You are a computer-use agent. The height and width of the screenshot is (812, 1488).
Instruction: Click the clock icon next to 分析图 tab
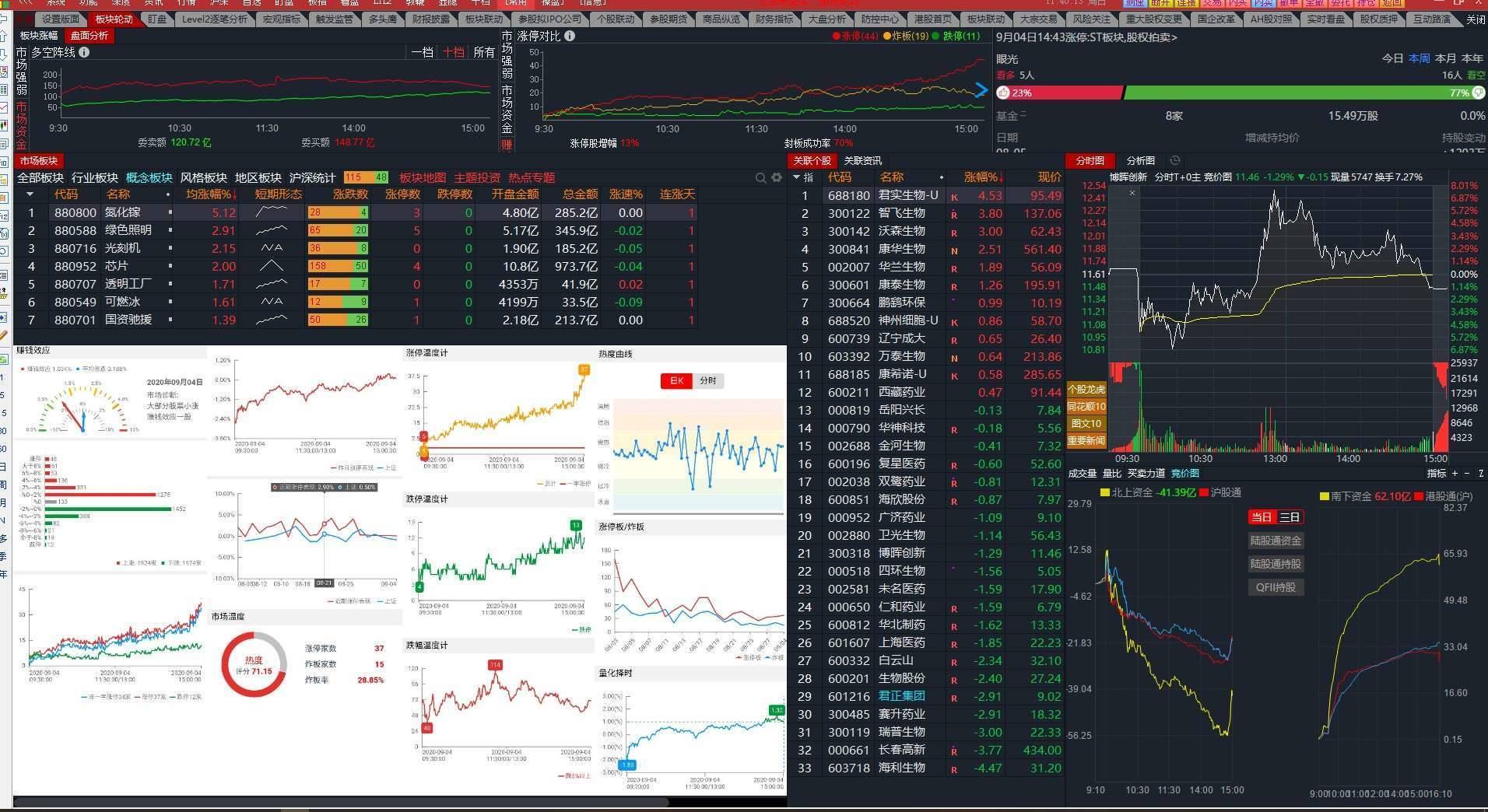click(x=1175, y=160)
